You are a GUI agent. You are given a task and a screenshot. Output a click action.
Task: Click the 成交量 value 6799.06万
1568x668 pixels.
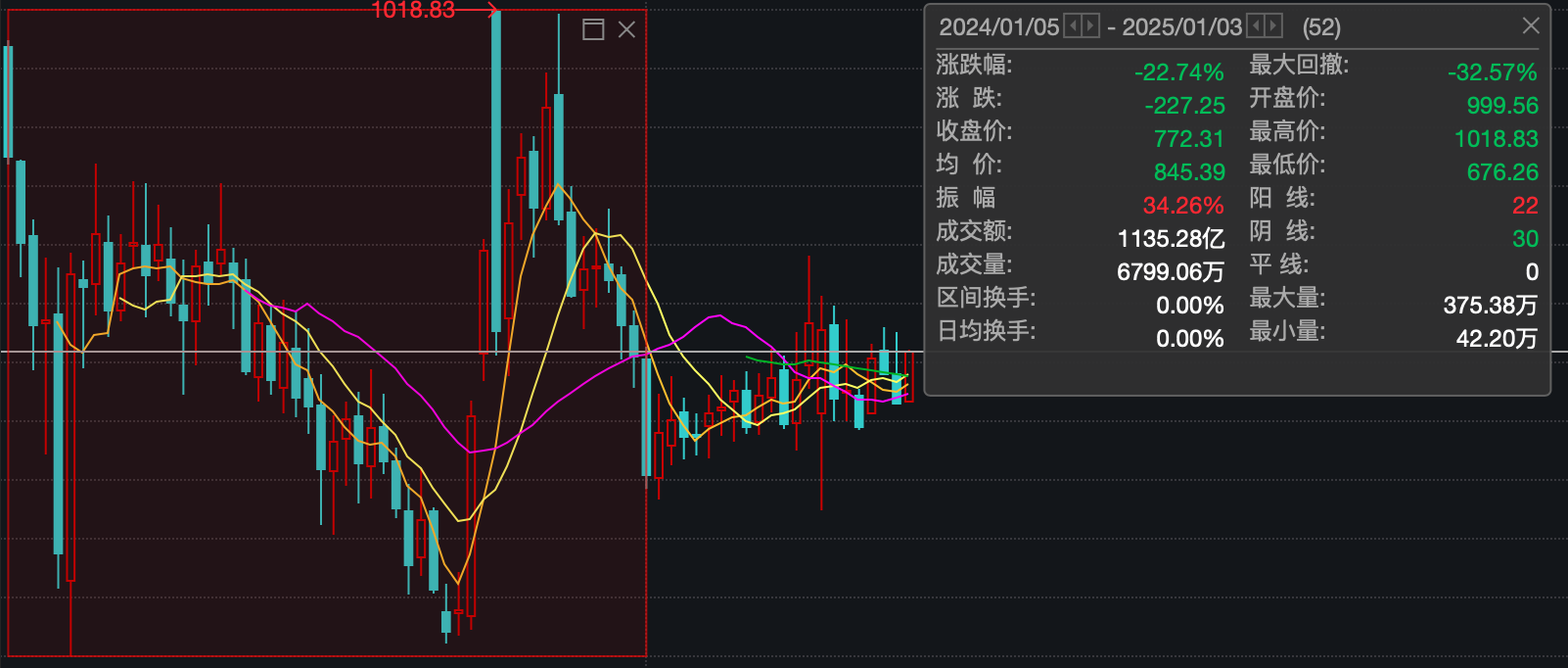point(1171,272)
